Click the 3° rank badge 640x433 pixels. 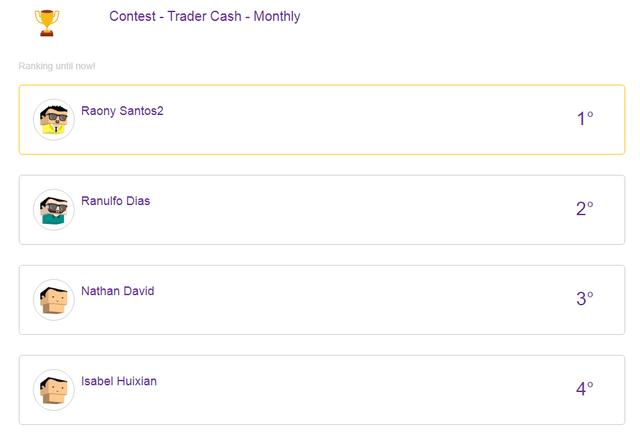coord(585,299)
